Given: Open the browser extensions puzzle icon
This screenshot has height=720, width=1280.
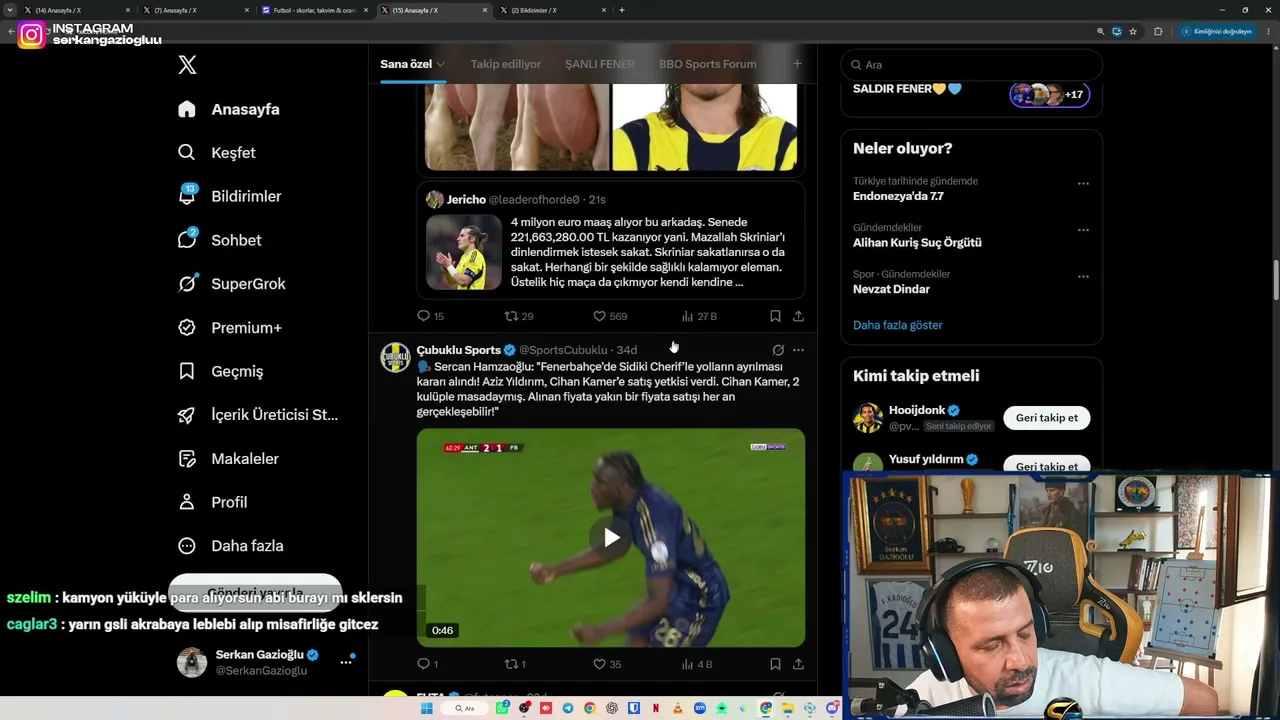Looking at the screenshot, I should [1158, 31].
